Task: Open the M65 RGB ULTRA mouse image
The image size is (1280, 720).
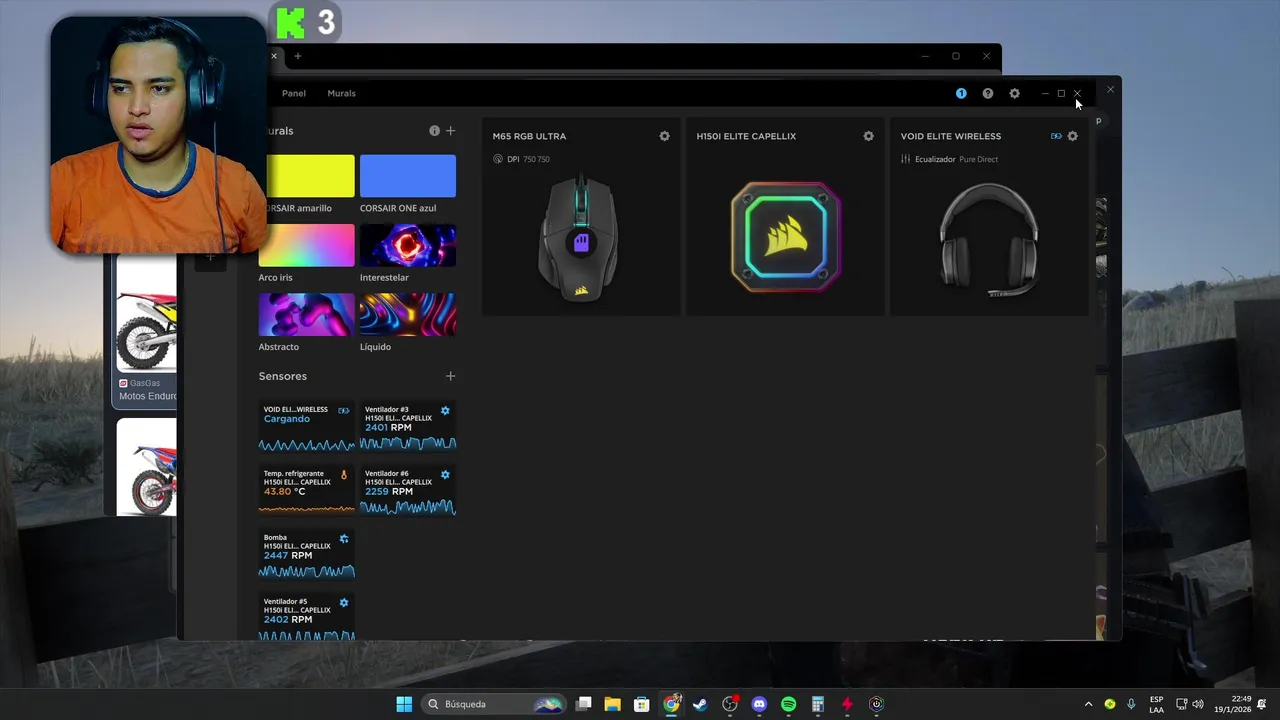Action: click(x=580, y=238)
